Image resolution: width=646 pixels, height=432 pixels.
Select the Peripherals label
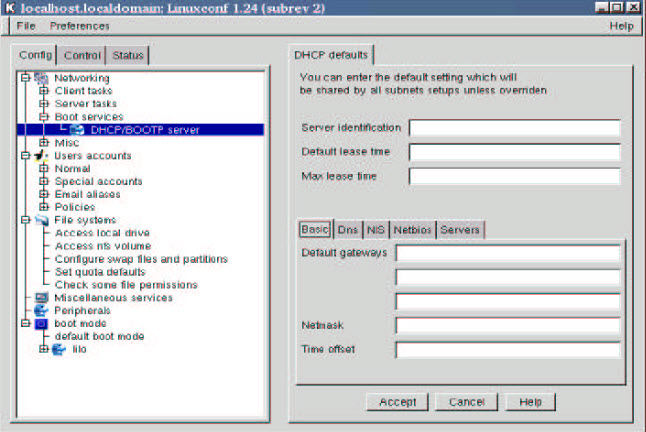(82, 311)
